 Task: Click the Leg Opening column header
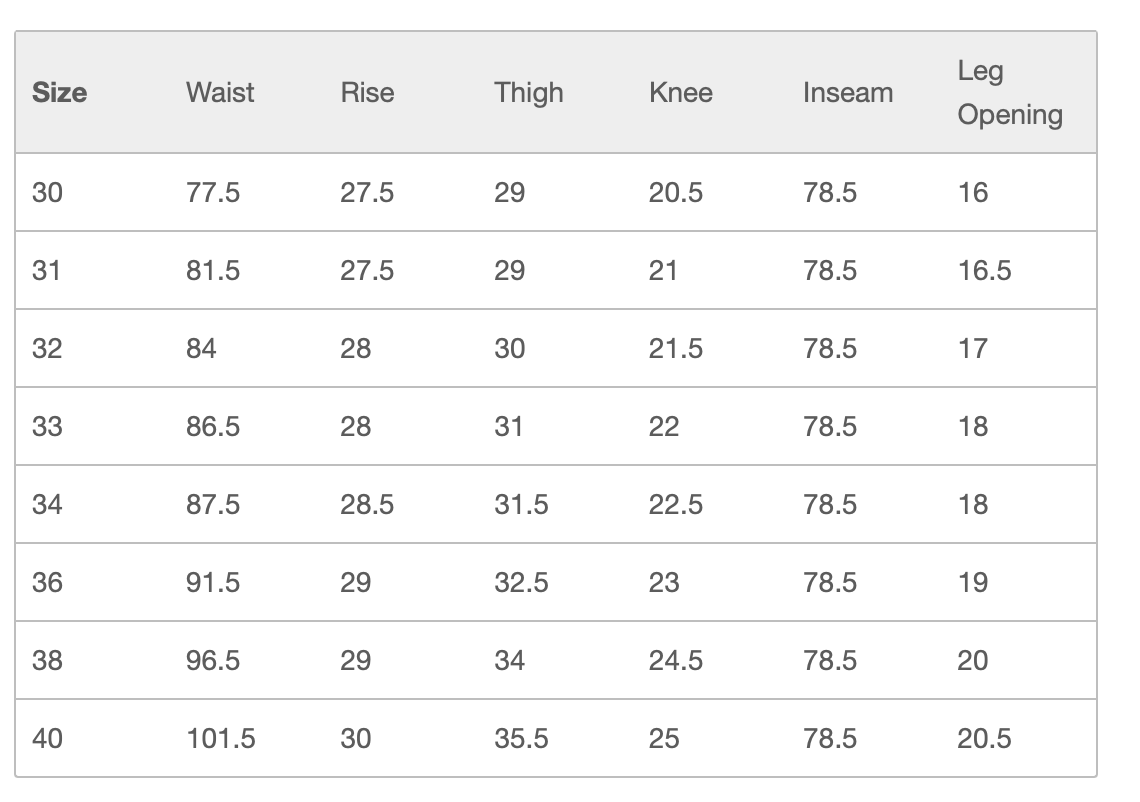coord(1009,93)
